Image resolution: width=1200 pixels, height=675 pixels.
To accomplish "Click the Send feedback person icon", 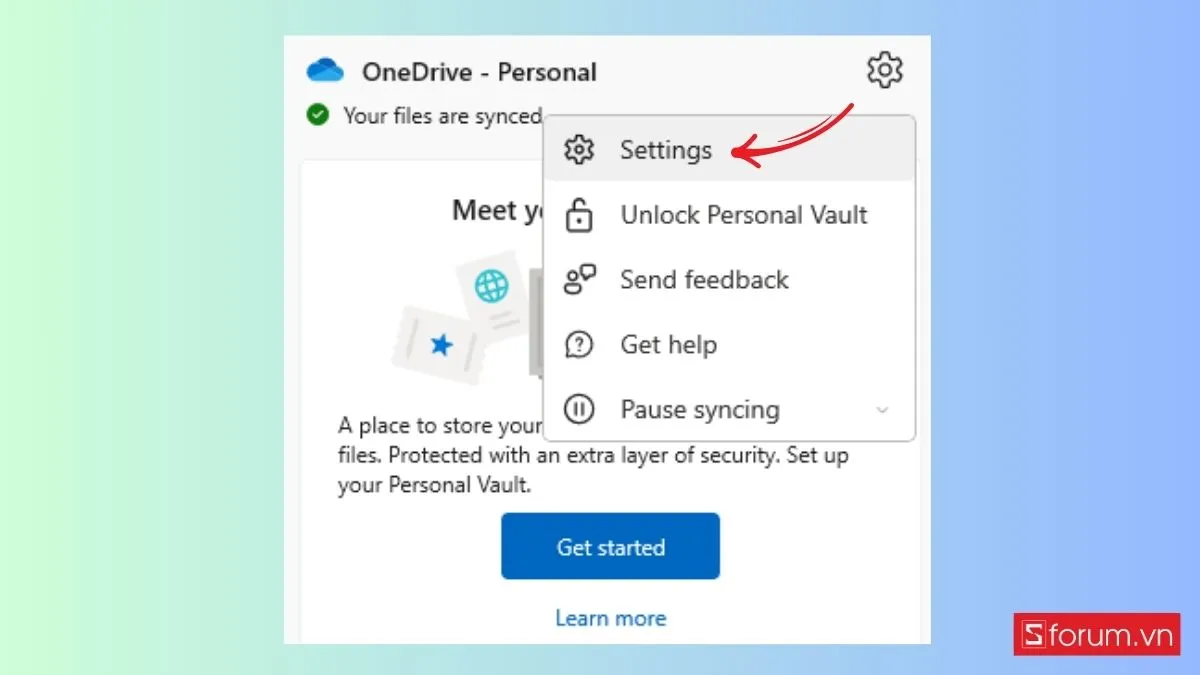I will pos(579,279).
